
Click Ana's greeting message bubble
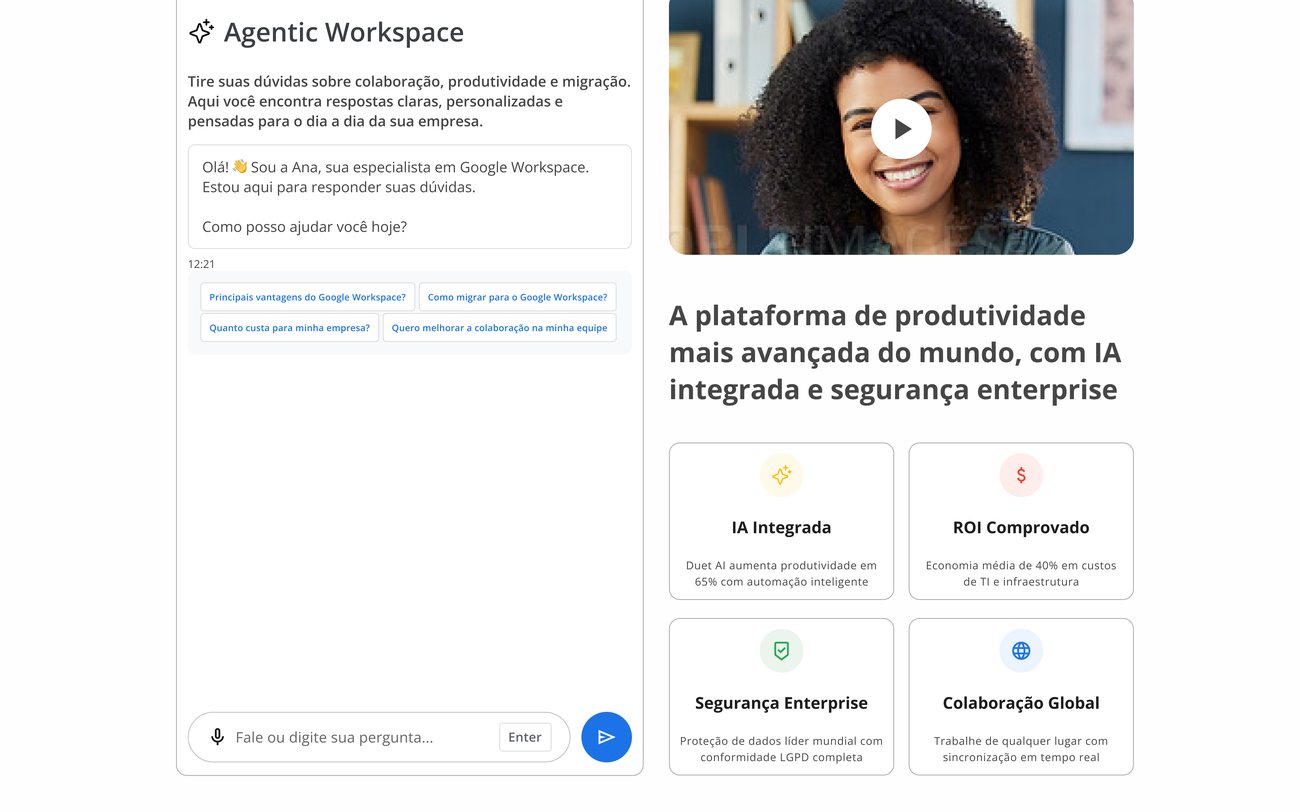[x=410, y=197]
